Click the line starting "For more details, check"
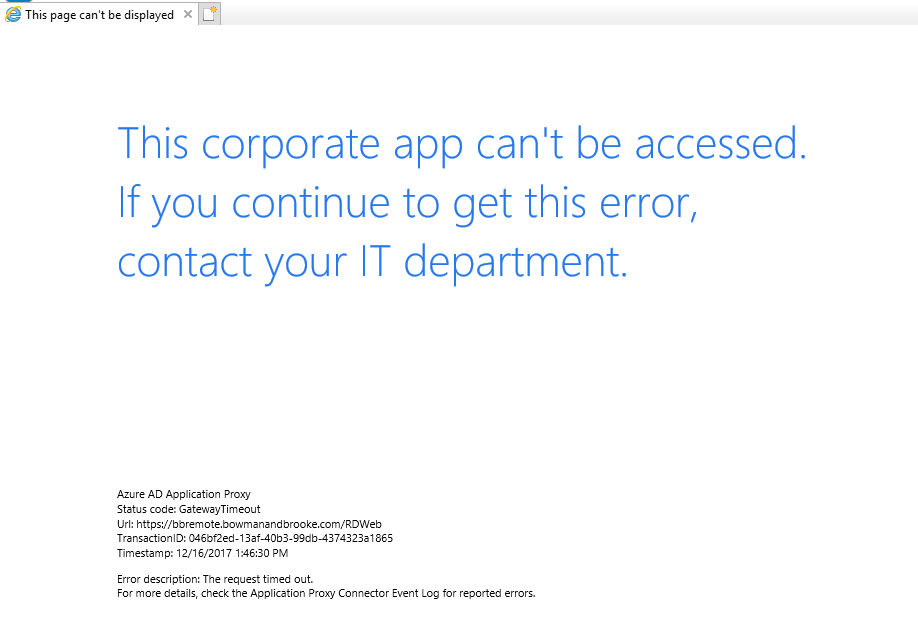The width and height of the screenshot is (918, 639). pyautogui.click(x=326, y=593)
